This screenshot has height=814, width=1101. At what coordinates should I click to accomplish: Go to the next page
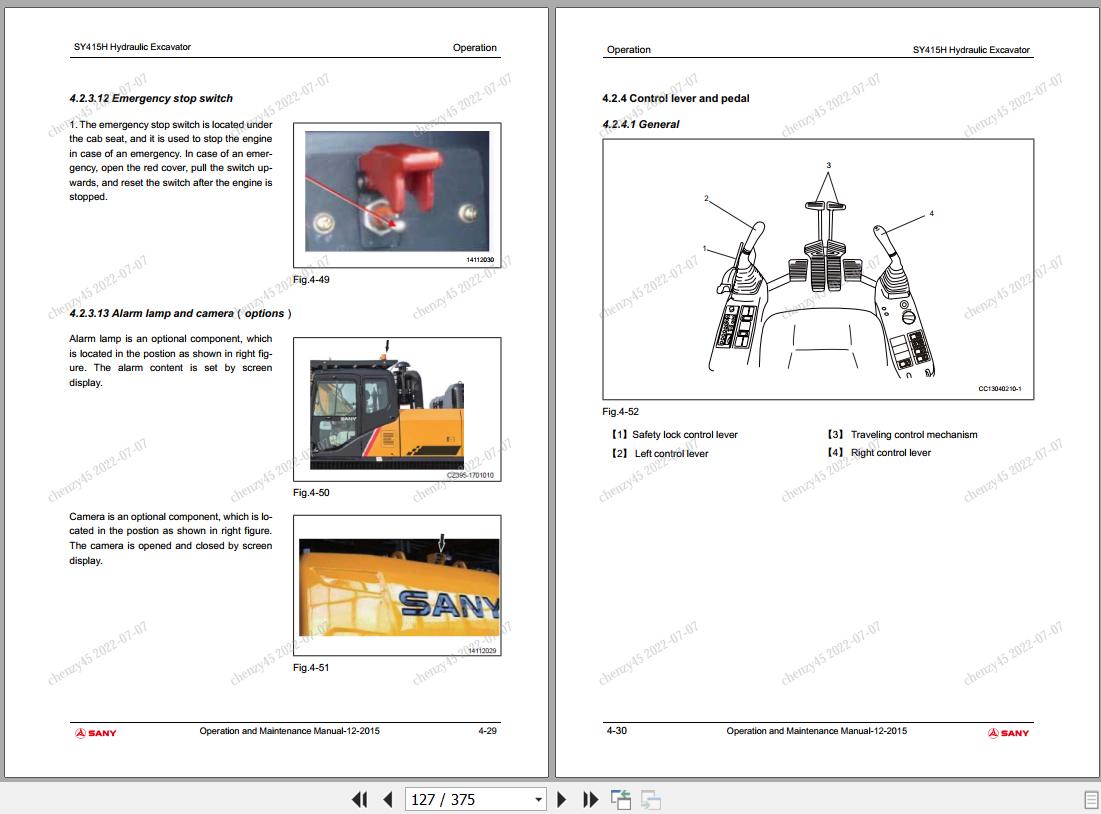pyautogui.click(x=561, y=799)
